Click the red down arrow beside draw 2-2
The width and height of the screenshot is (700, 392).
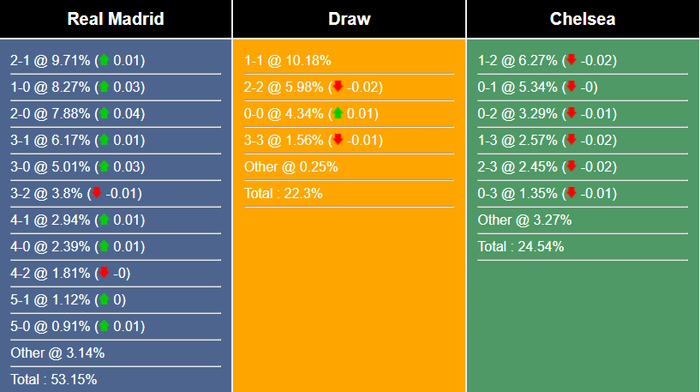(338, 86)
